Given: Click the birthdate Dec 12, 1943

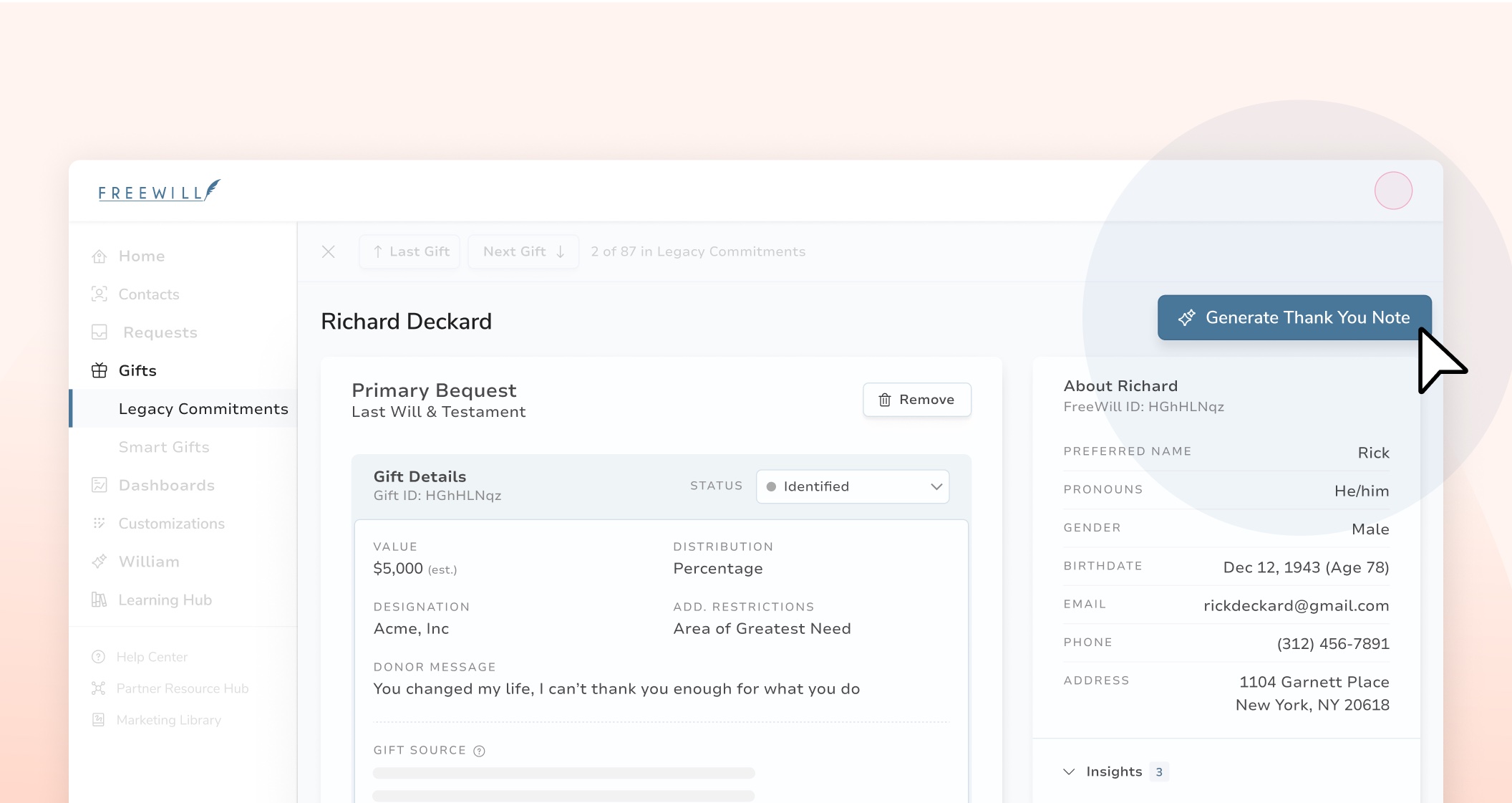Looking at the screenshot, I should (1306, 567).
